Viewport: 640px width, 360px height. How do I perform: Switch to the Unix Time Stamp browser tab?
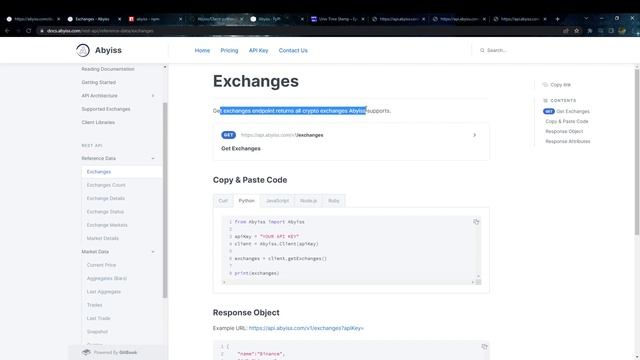pos(335,19)
